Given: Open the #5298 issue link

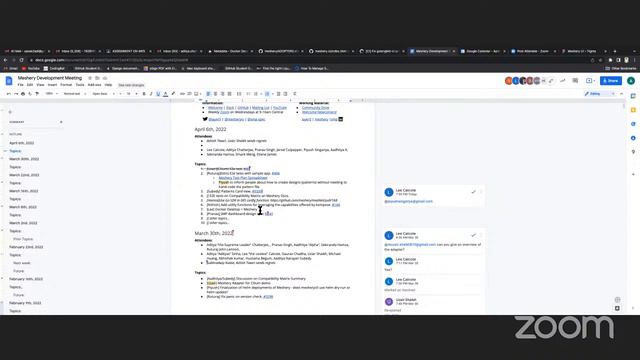Looking at the screenshot, I should click(x=268, y=297).
